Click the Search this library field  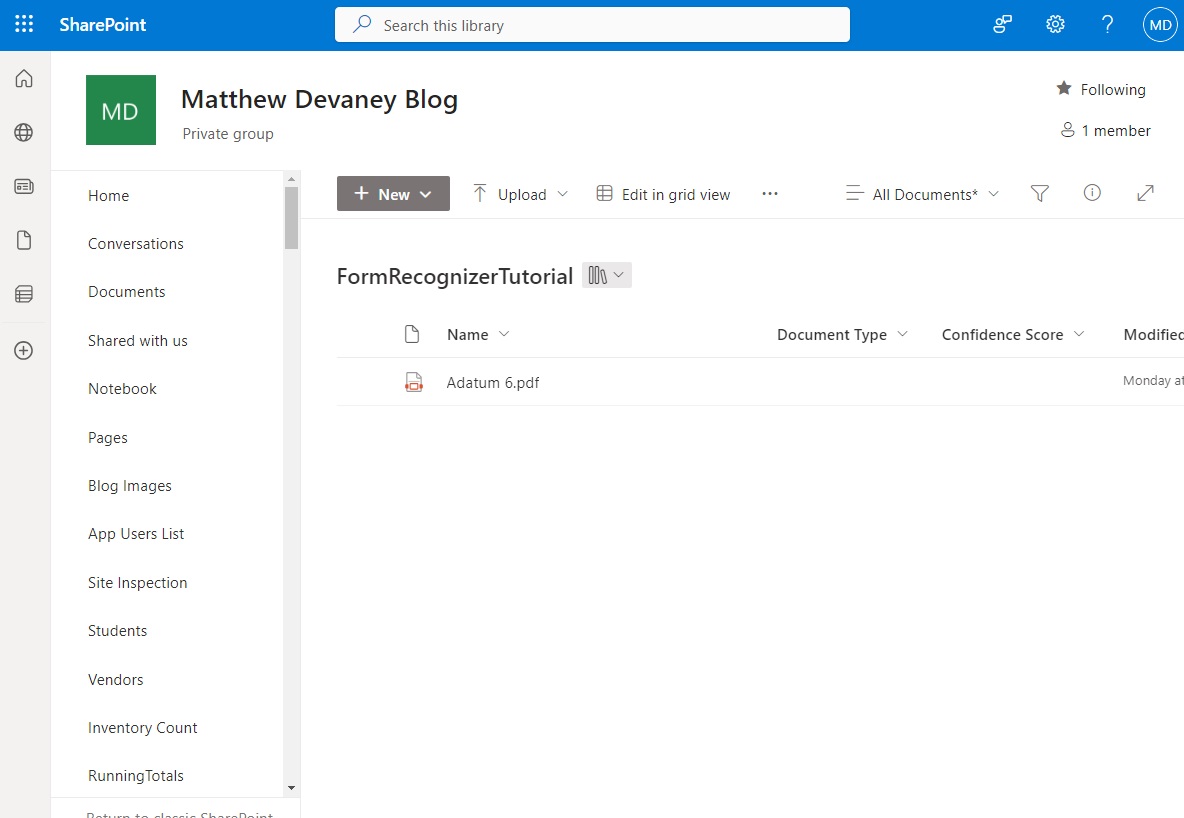click(592, 25)
